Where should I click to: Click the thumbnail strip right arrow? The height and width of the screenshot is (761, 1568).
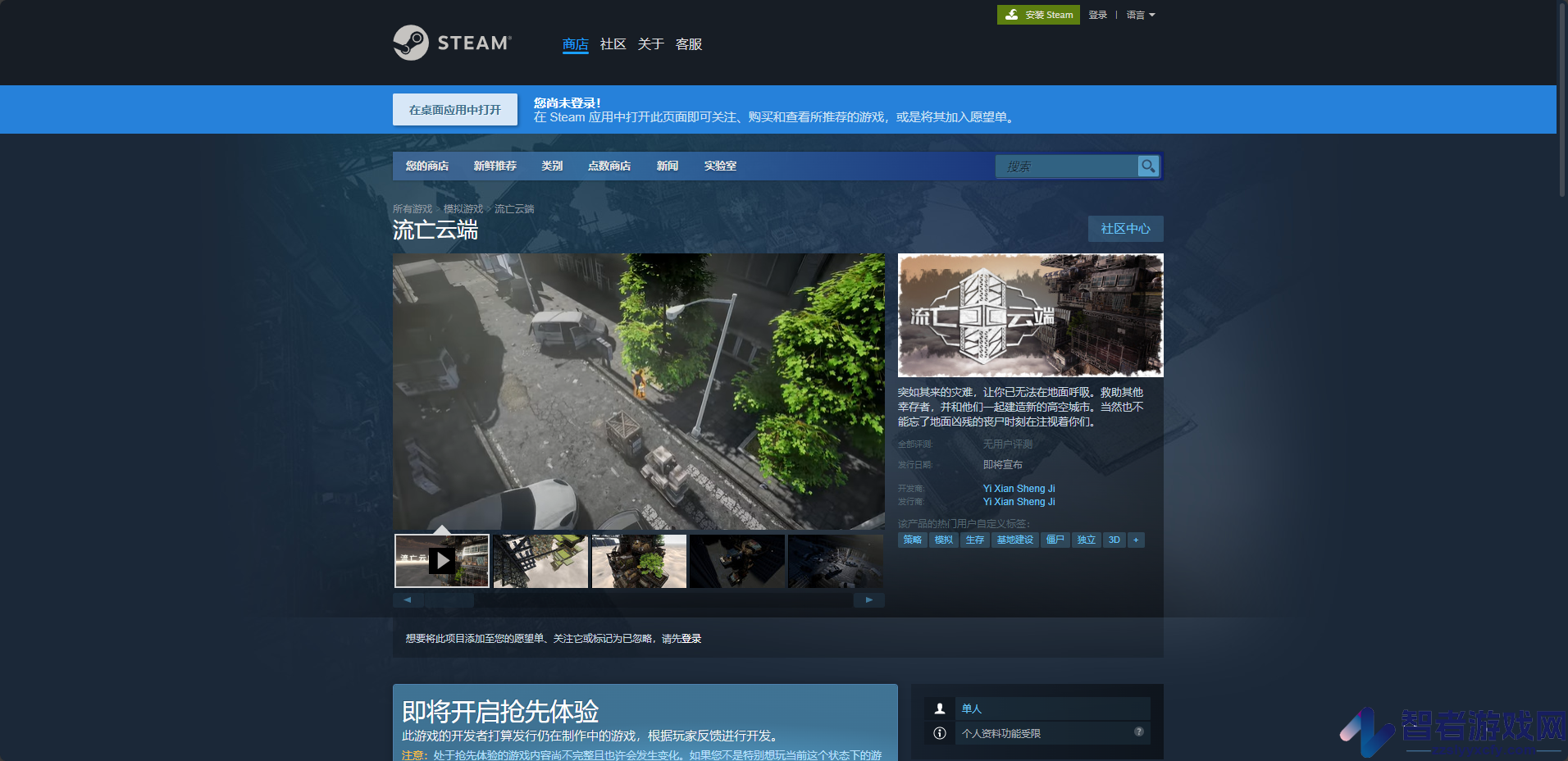pyautogui.click(x=869, y=600)
